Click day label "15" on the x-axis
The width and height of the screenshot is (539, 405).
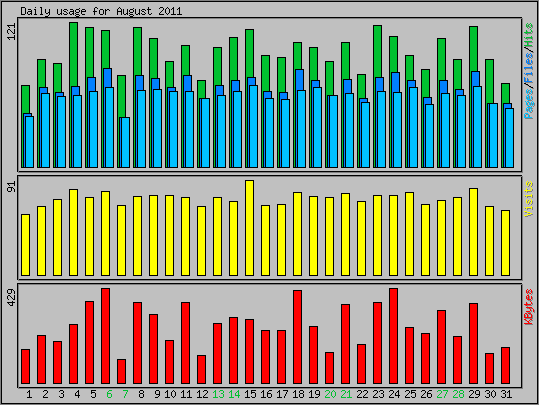tap(250, 394)
